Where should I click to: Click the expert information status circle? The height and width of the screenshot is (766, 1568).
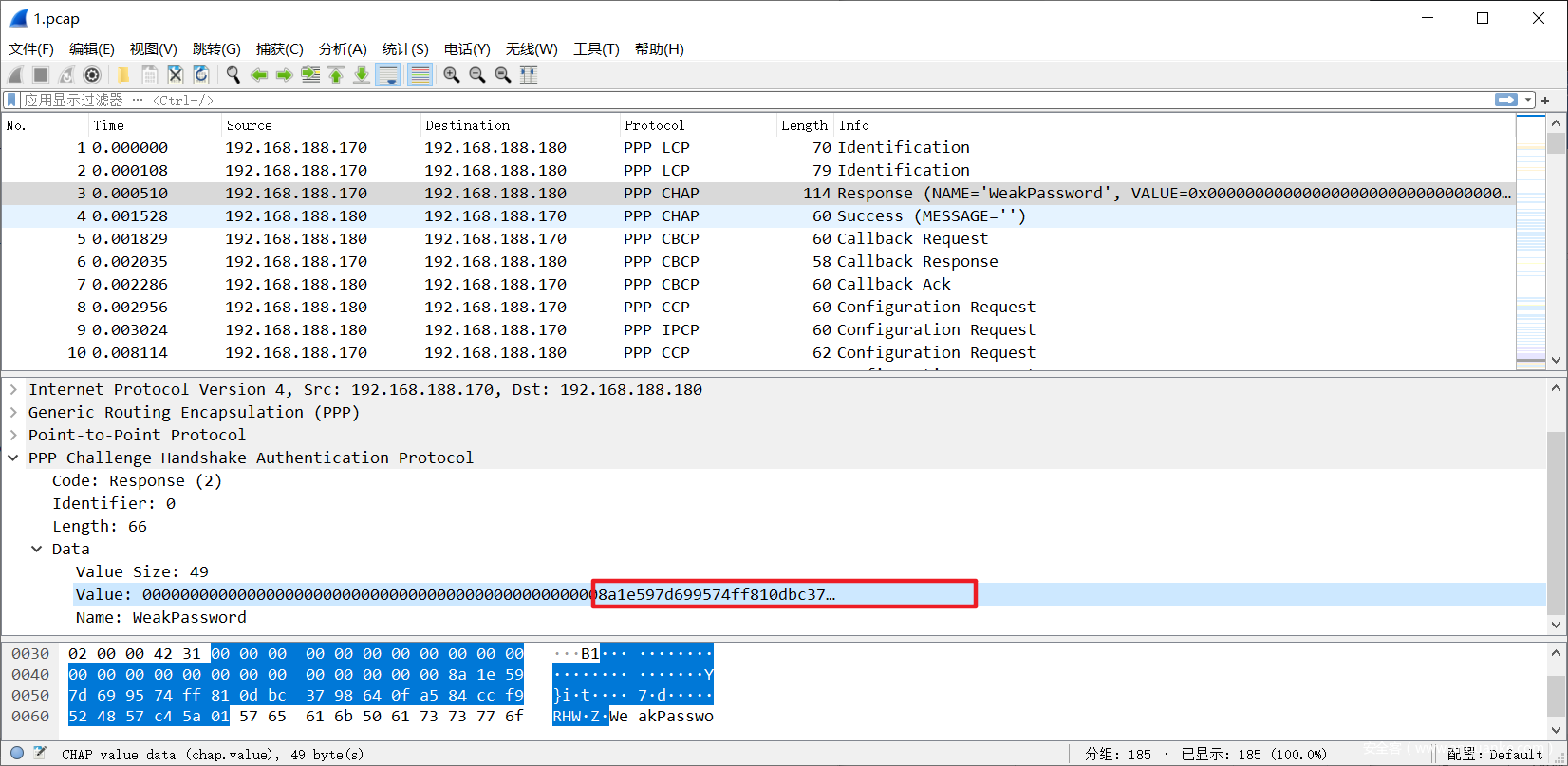pyautogui.click(x=17, y=754)
